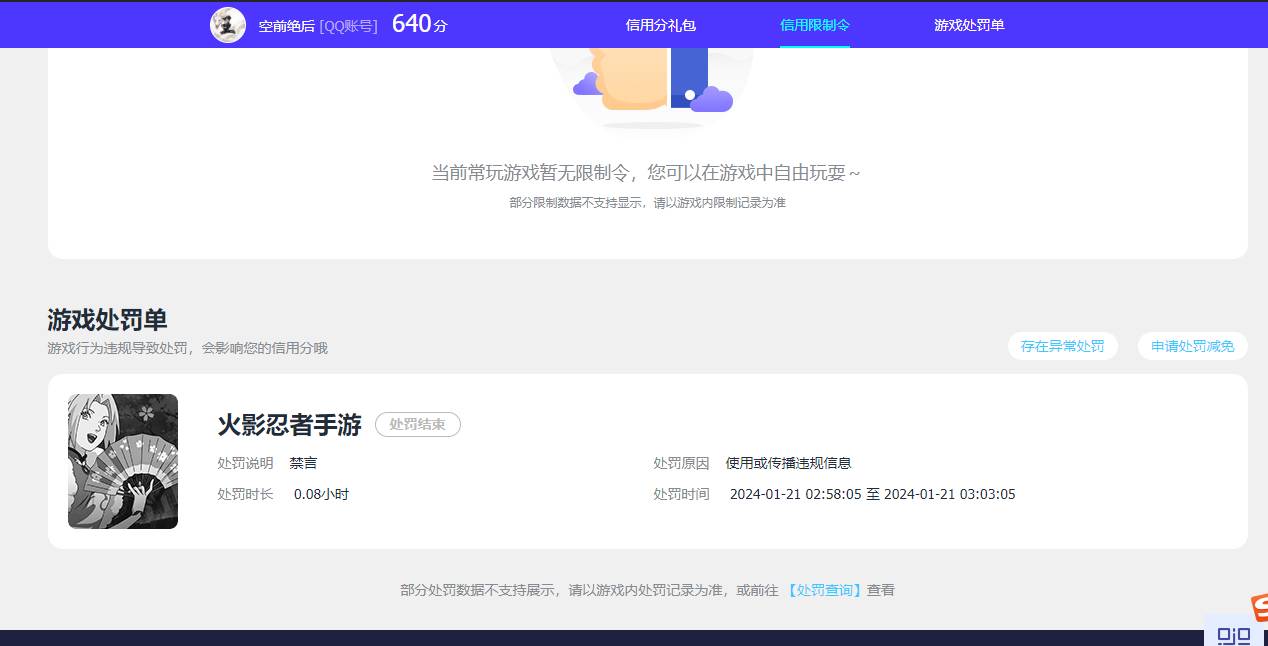The width and height of the screenshot is (1268, 646).
Task: Click the 申请处罚减免 button
Action: tap(1192, 345)
